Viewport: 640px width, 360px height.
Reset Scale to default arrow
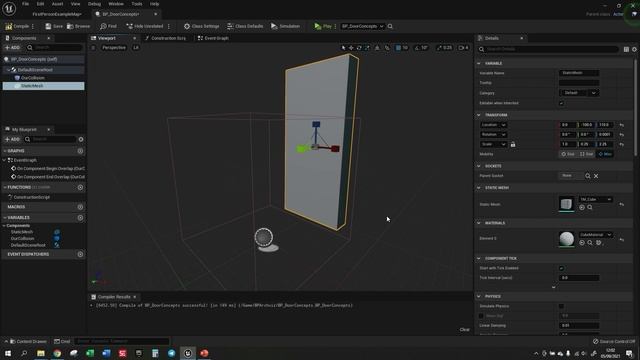621,144
